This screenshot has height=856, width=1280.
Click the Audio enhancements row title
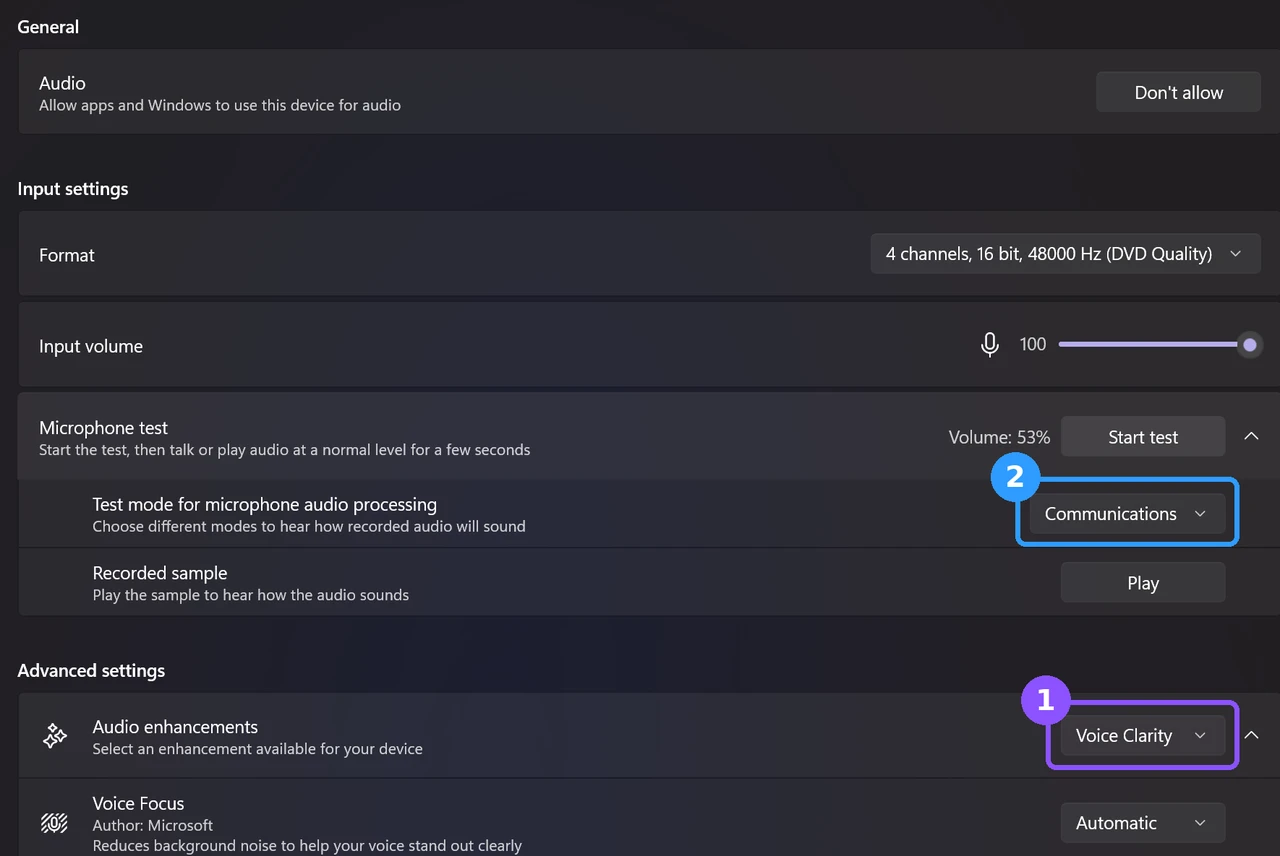click(x=175, y=727)
